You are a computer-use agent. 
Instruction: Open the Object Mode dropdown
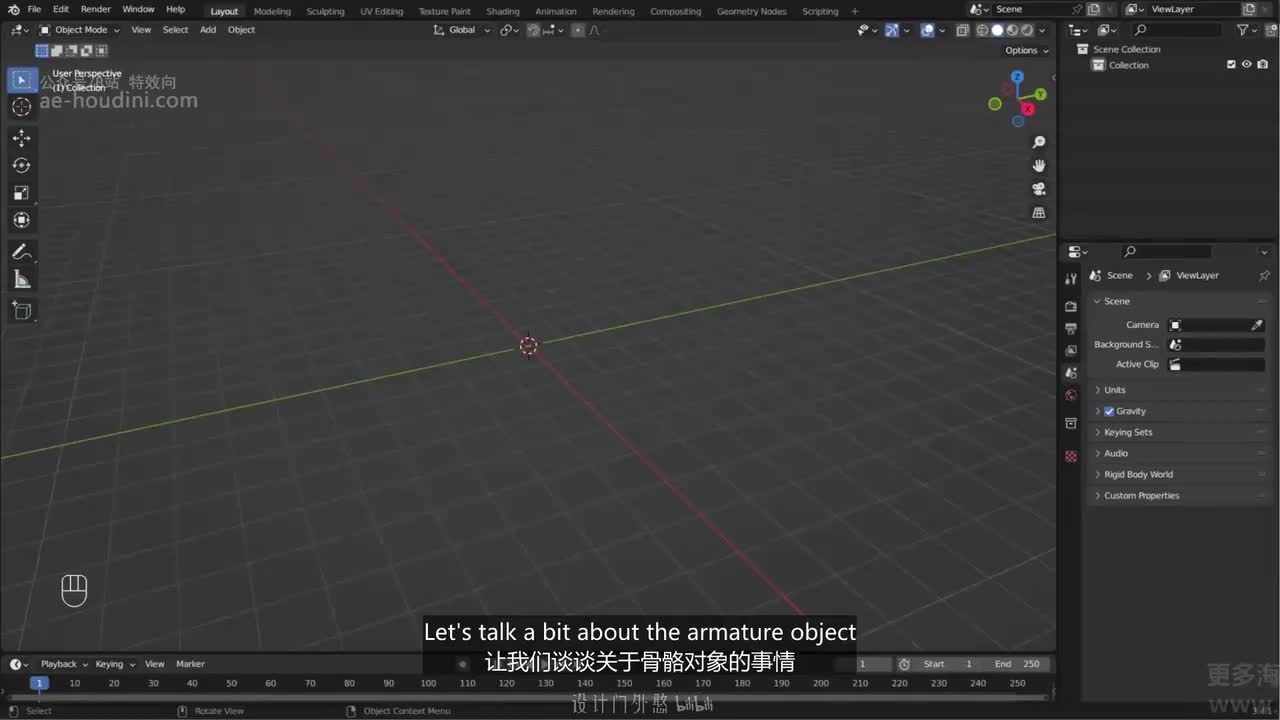click(x=79, y=30)
